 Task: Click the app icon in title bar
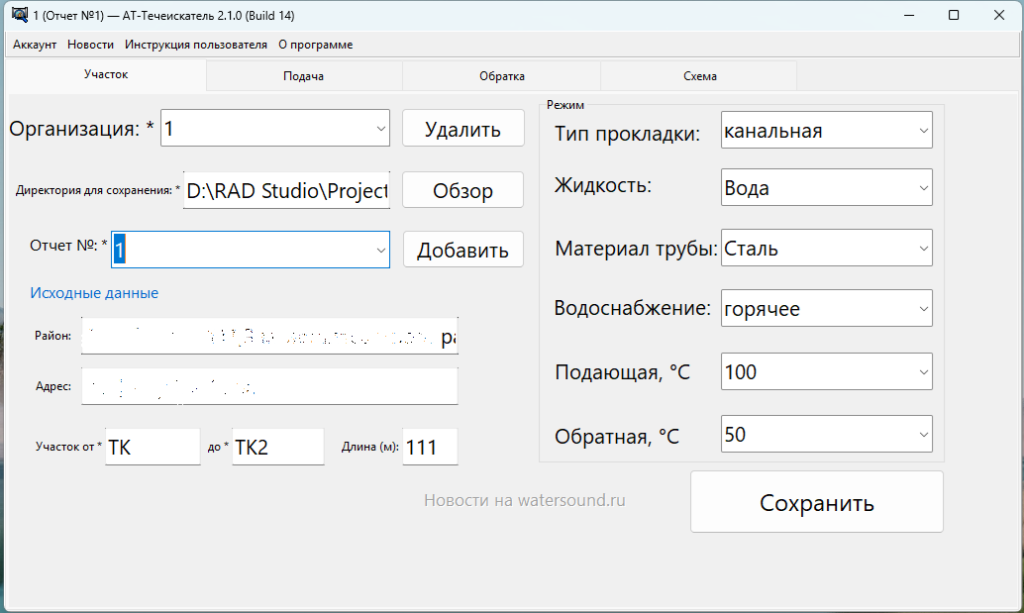(18, 15)
